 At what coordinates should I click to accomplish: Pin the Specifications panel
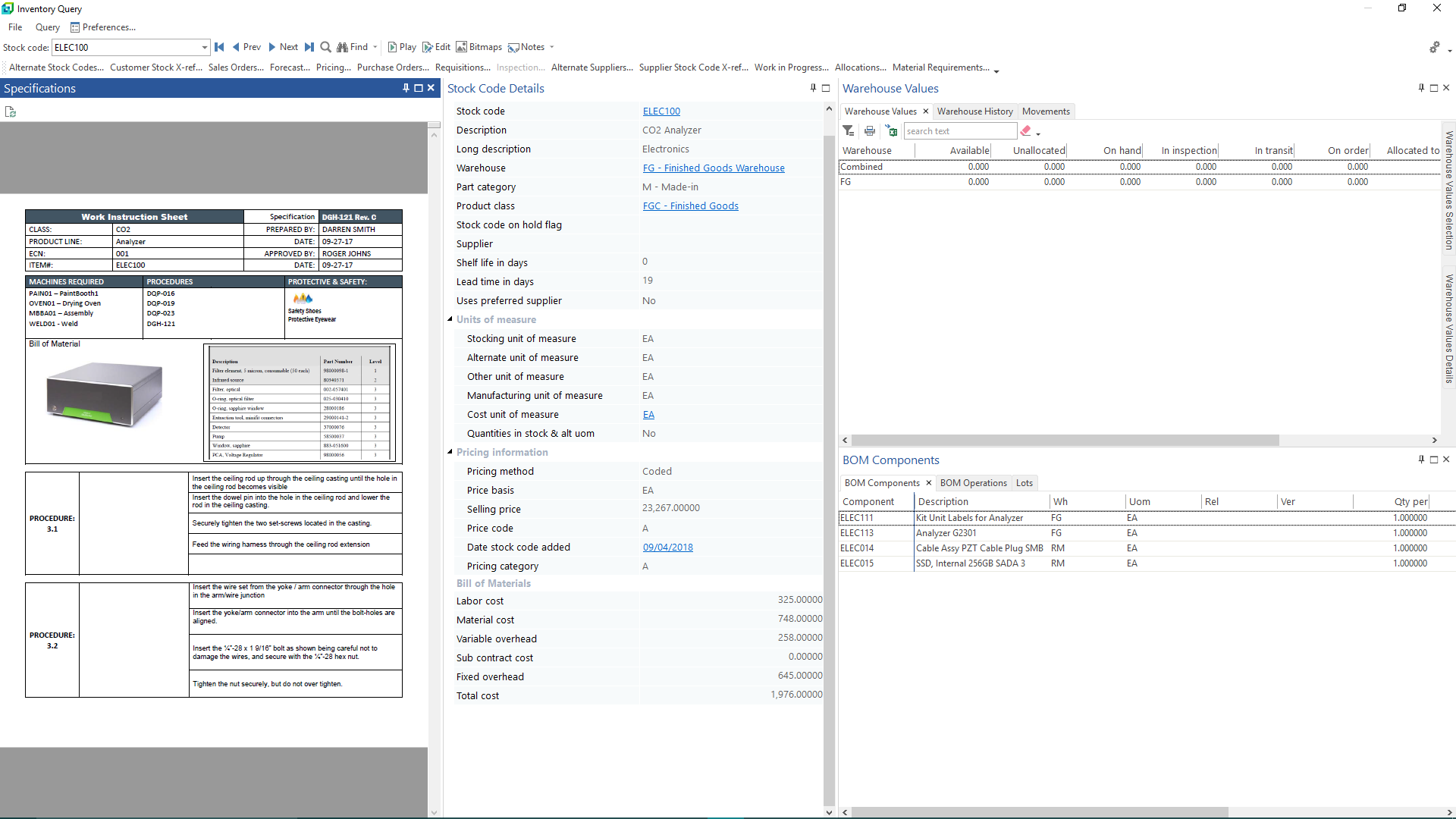coord(406,88)
